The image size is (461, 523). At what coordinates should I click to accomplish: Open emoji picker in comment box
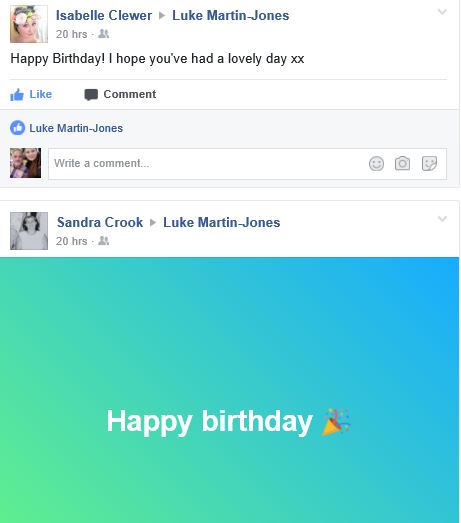pos(376,164)
